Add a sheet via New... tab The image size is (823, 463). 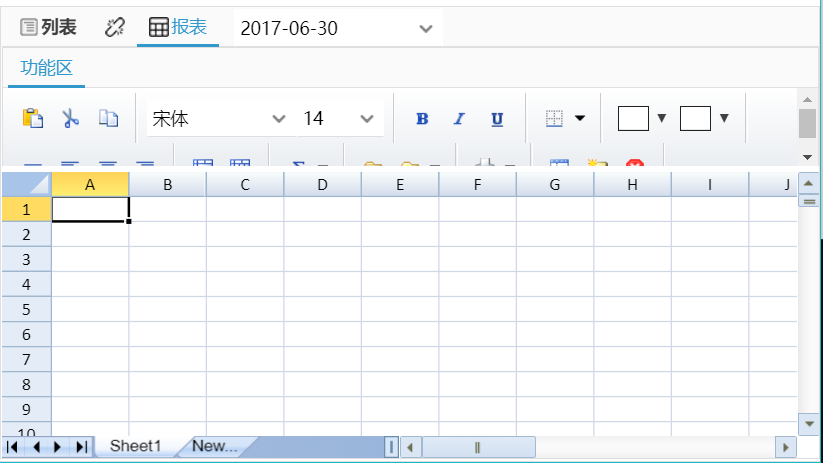click(215, 446)
